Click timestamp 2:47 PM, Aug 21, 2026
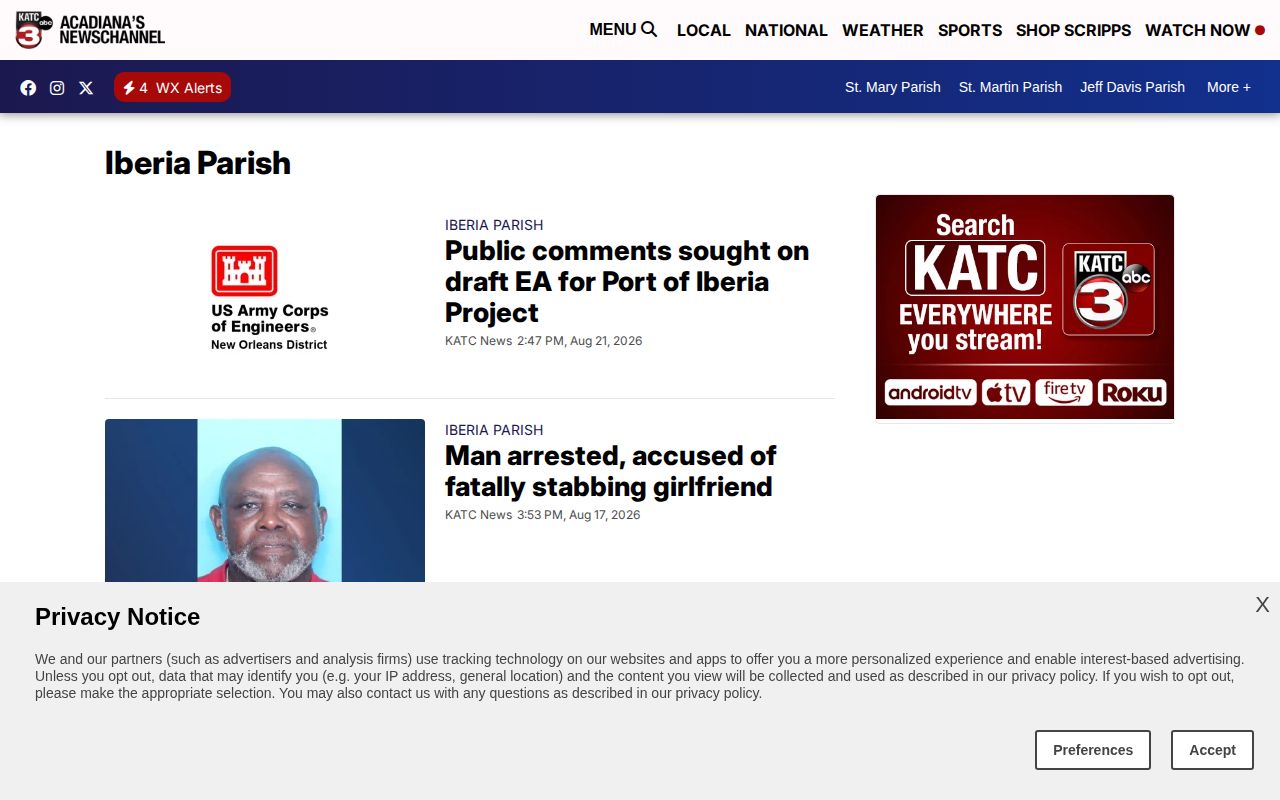 (x=579, y=341)
